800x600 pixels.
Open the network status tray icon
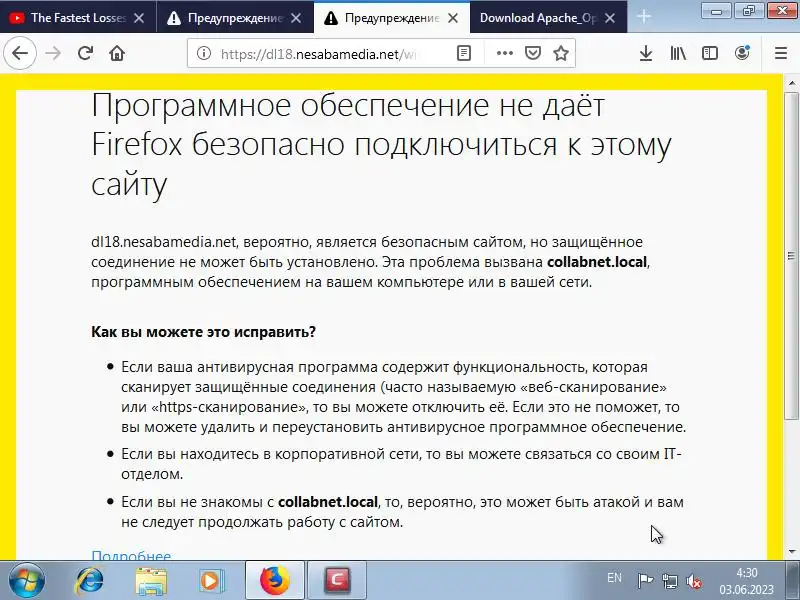670,581
